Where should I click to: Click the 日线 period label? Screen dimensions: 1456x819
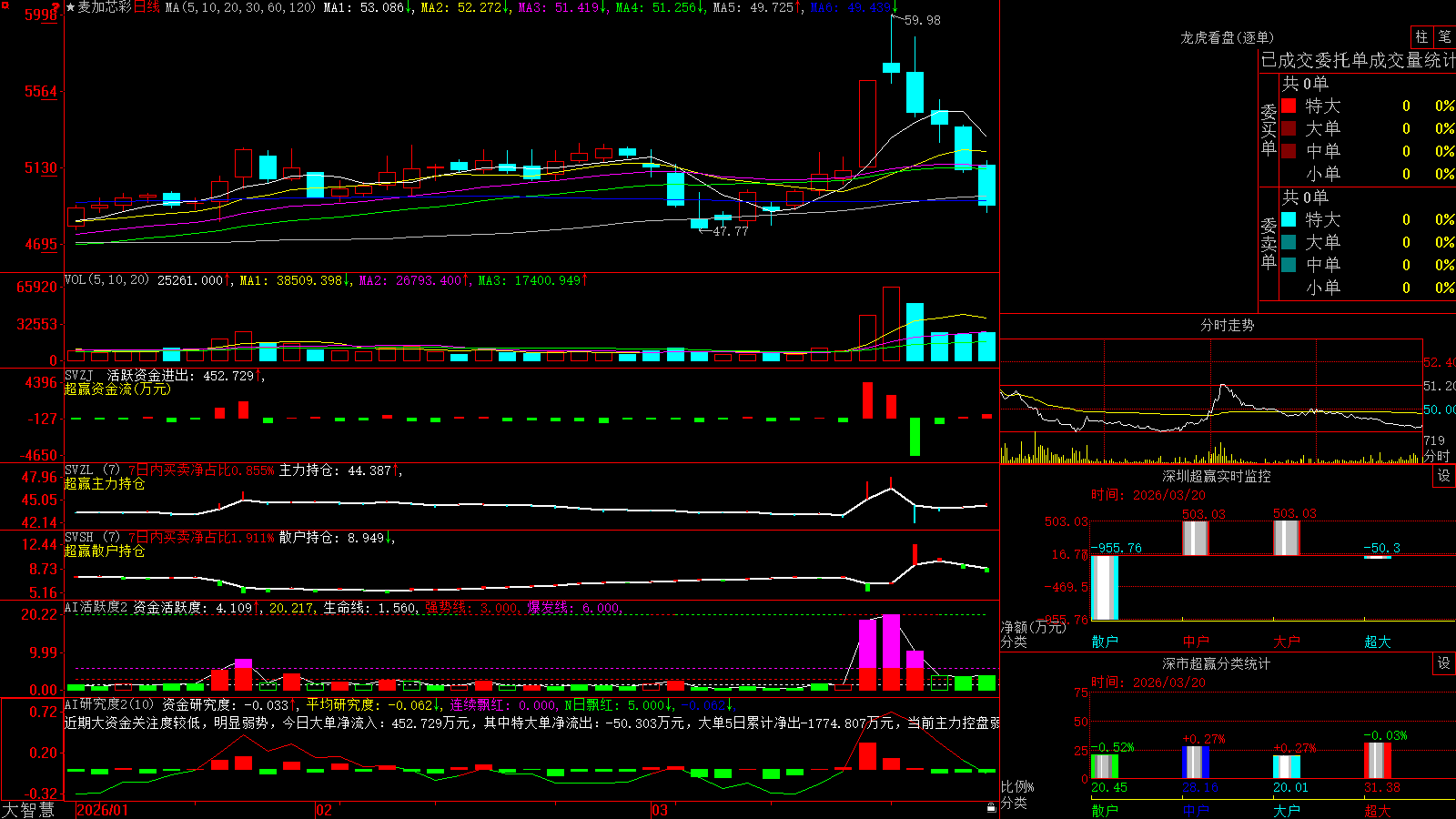click(x=147, y=7)
